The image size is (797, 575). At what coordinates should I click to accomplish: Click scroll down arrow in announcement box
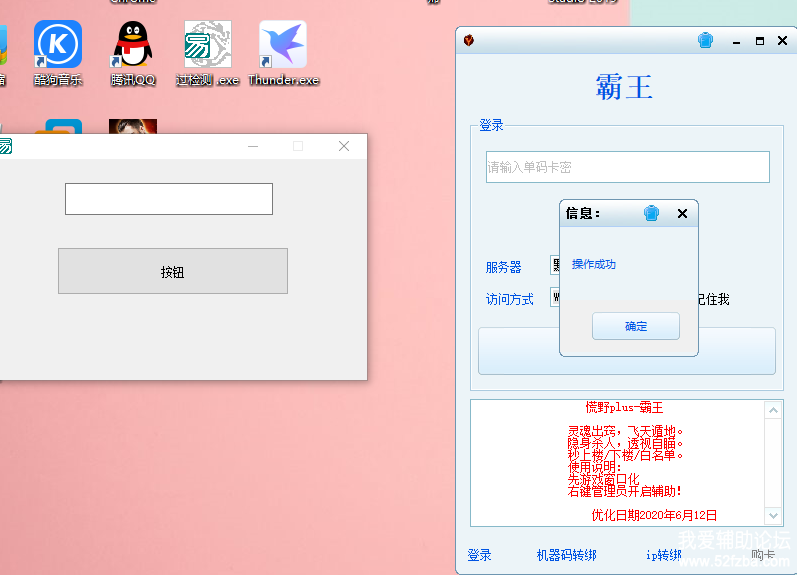(x=773, y=516)
